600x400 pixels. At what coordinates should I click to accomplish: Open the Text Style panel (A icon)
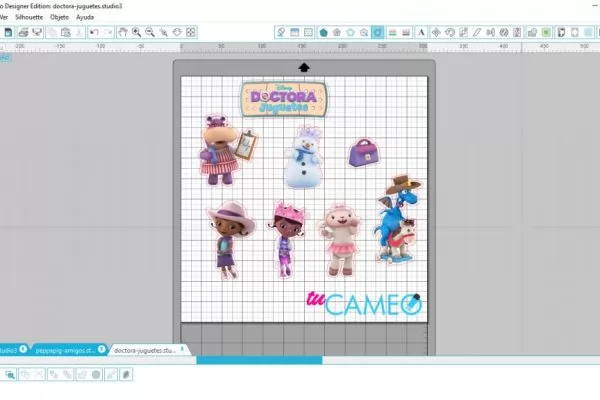421,33
